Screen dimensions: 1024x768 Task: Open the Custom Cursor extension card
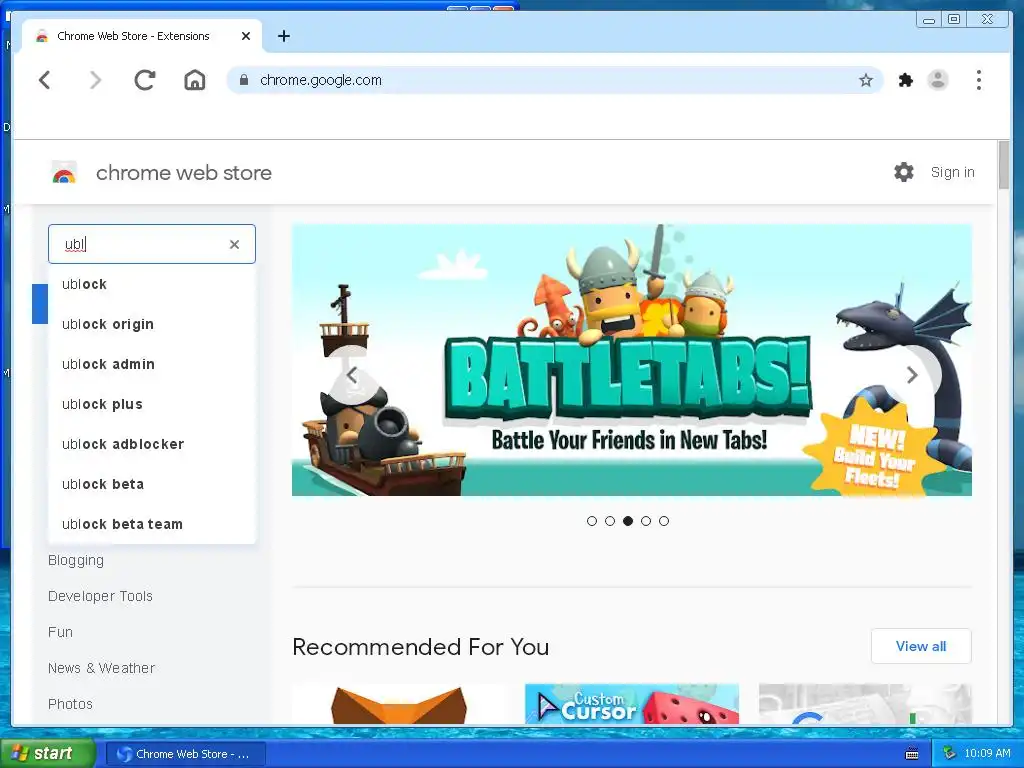coord(632,703)
